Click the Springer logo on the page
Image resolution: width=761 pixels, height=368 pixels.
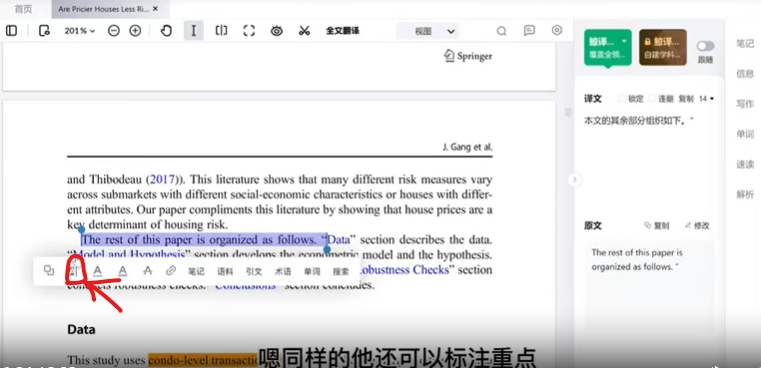468,56
